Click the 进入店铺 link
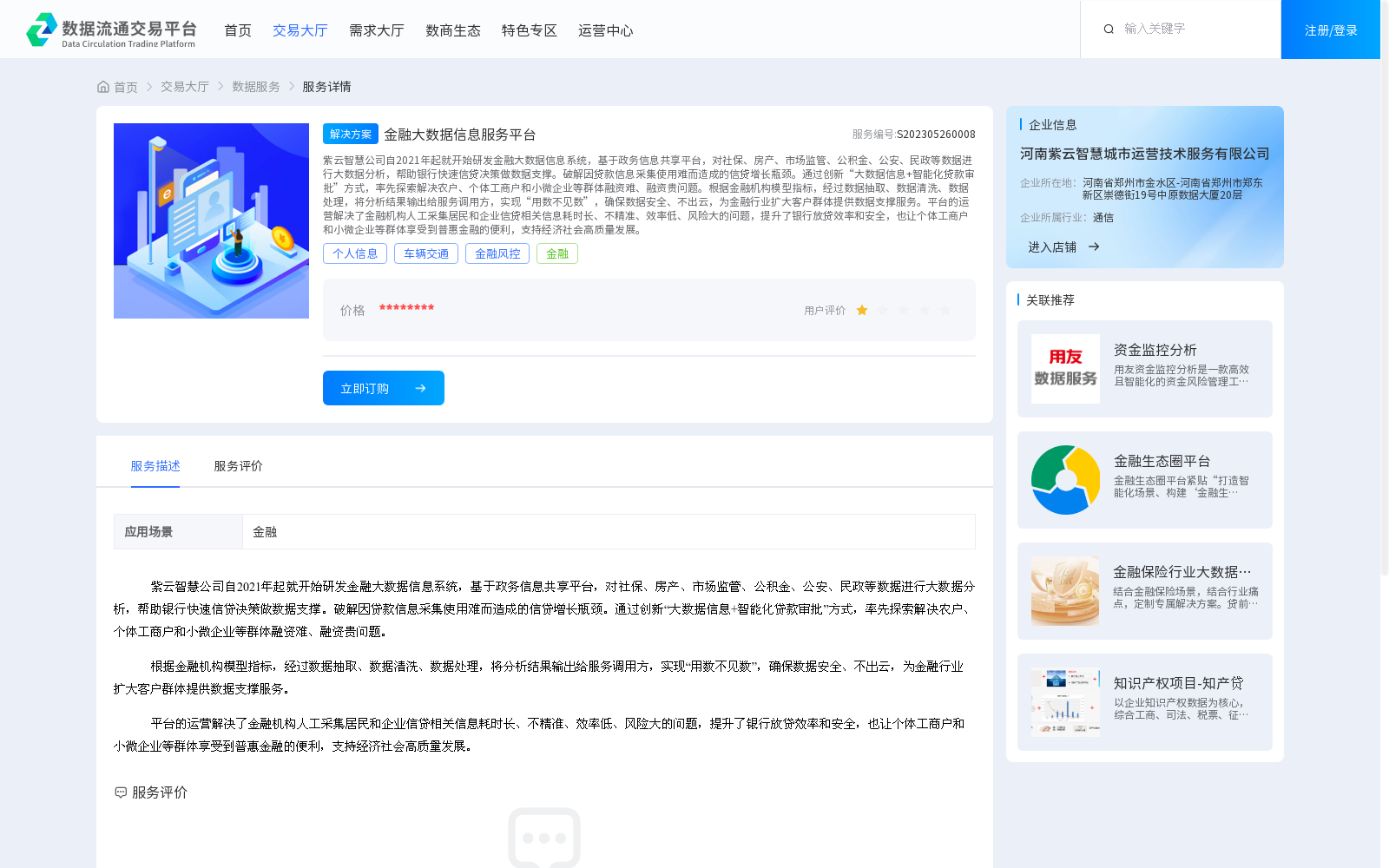 click(1052, 247)
